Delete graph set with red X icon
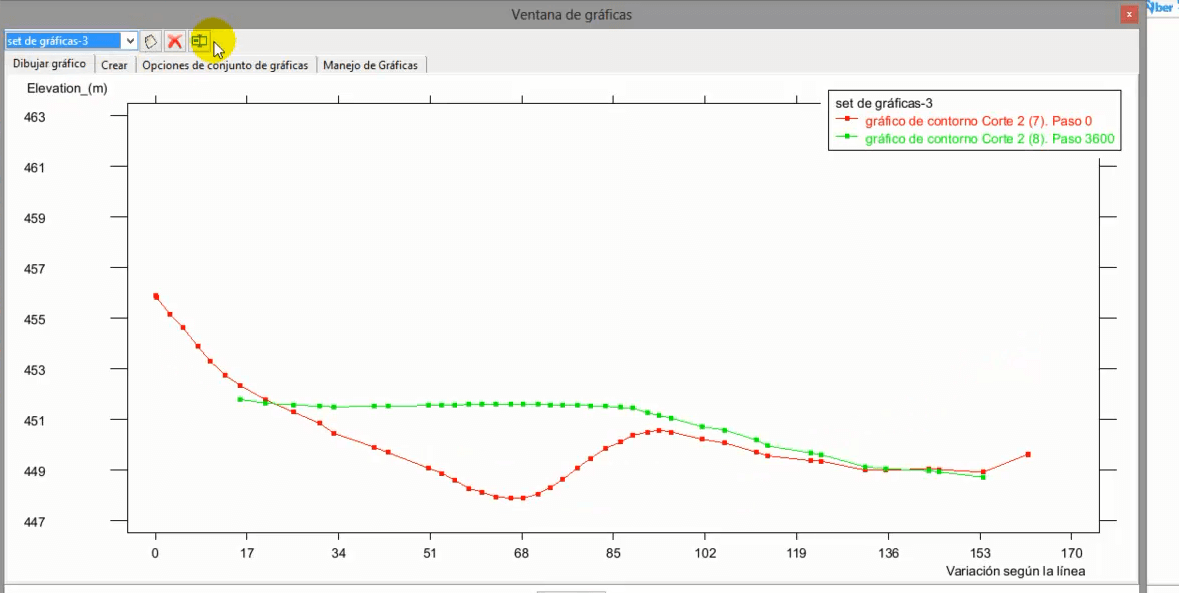The height and width of the screenshot is (593, 1179). point(175,41)
